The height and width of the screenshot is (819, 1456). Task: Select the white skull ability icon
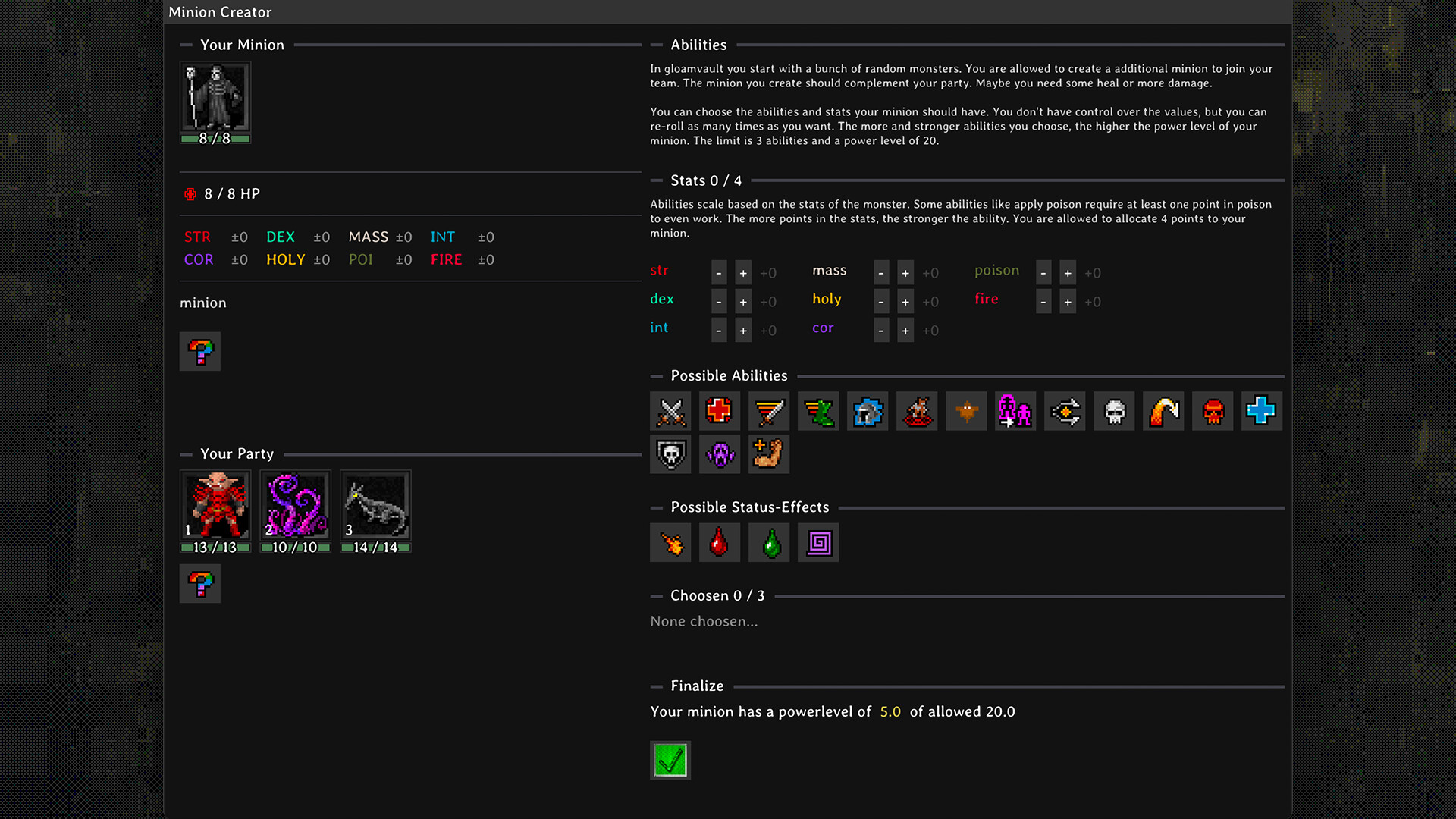click(x=1113, y=411)
